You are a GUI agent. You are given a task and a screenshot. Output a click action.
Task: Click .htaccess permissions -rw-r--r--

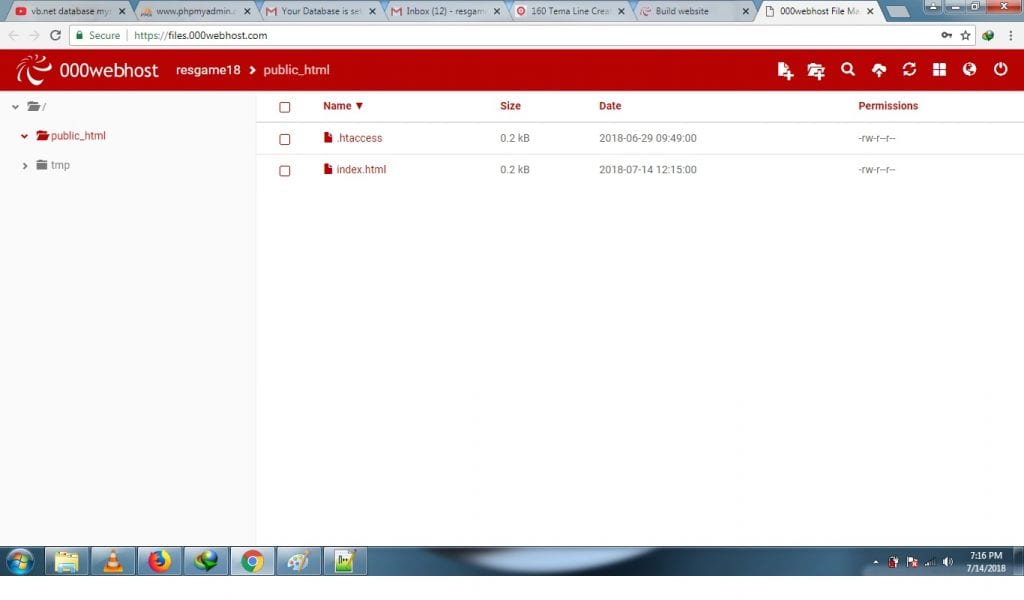point(877,138)
